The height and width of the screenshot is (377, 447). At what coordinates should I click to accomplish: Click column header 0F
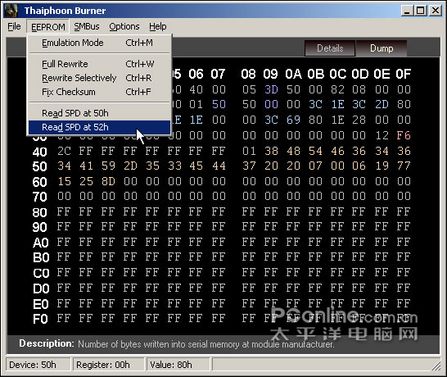pyautogui.click(x=403, y=74)
